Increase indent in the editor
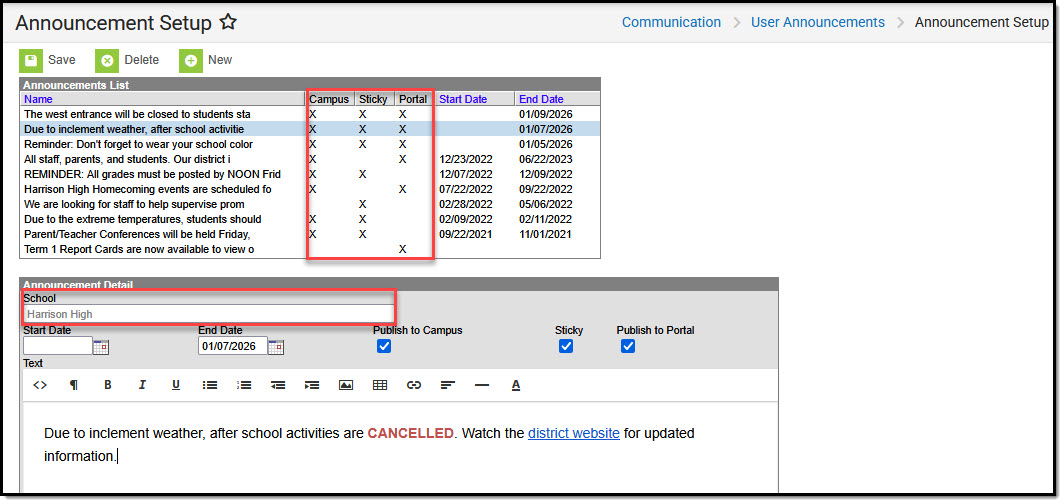1064x504 pixels. [311, 385]
